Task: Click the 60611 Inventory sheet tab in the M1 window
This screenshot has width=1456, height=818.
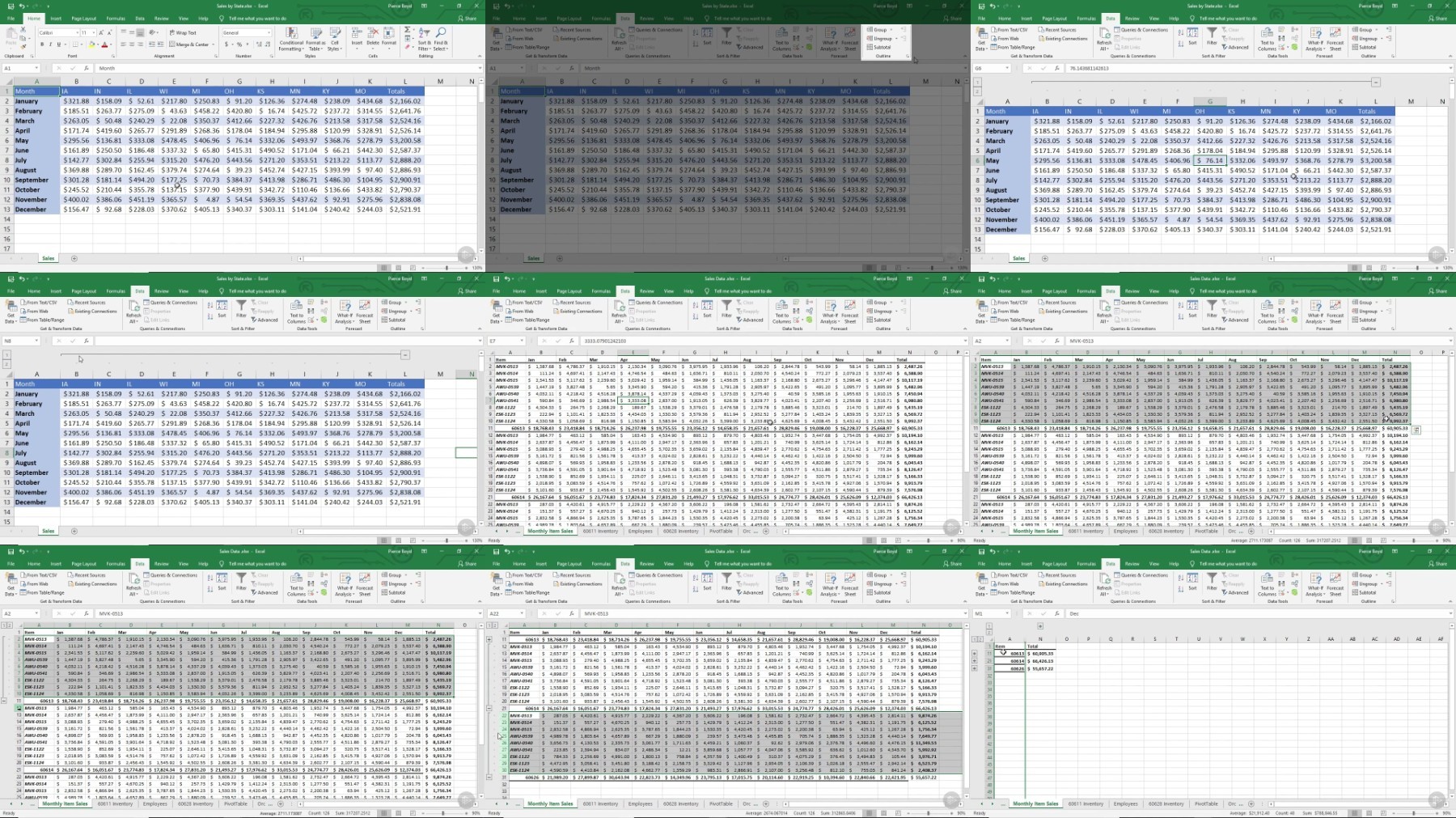Action: click(x=1086, y=803)
